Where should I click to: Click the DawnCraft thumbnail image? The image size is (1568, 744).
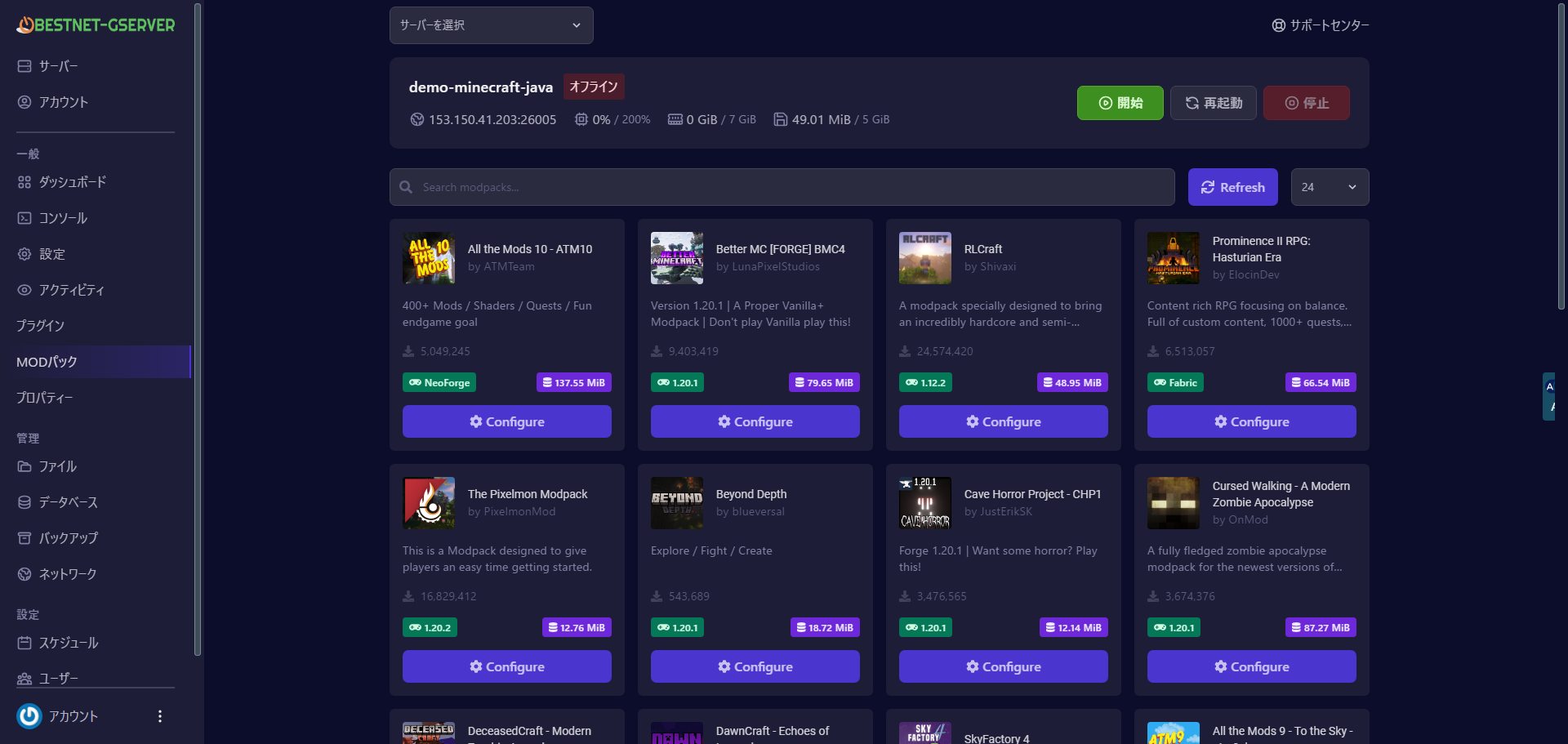(x=677, y=733)
